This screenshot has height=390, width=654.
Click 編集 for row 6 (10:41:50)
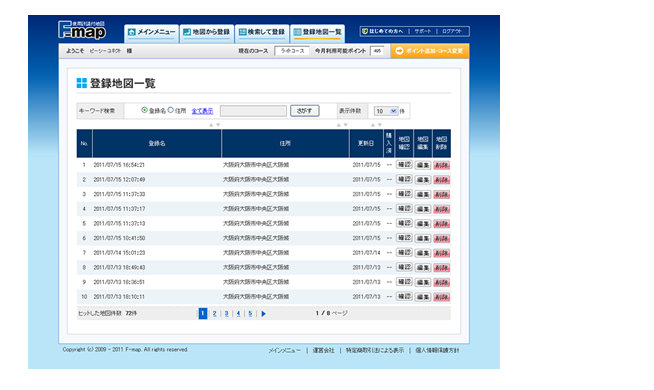[x=423, y=238]
